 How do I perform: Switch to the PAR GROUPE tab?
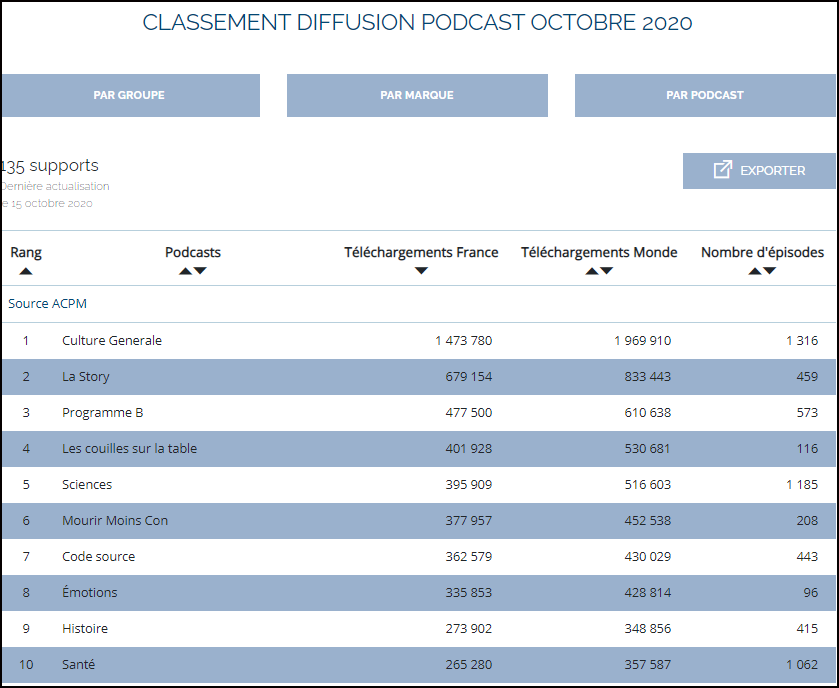pyautogui.click(x=130, y=95)
